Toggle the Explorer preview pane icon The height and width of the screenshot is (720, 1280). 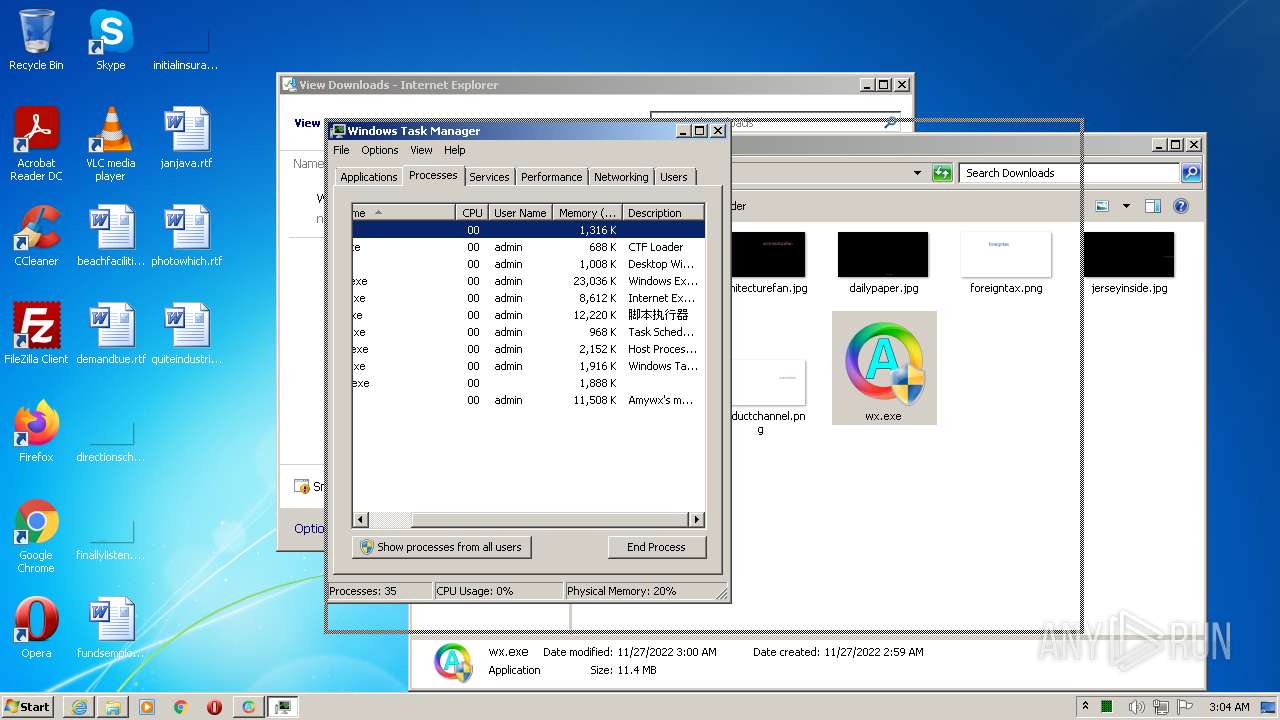(x=1152, y=206)
